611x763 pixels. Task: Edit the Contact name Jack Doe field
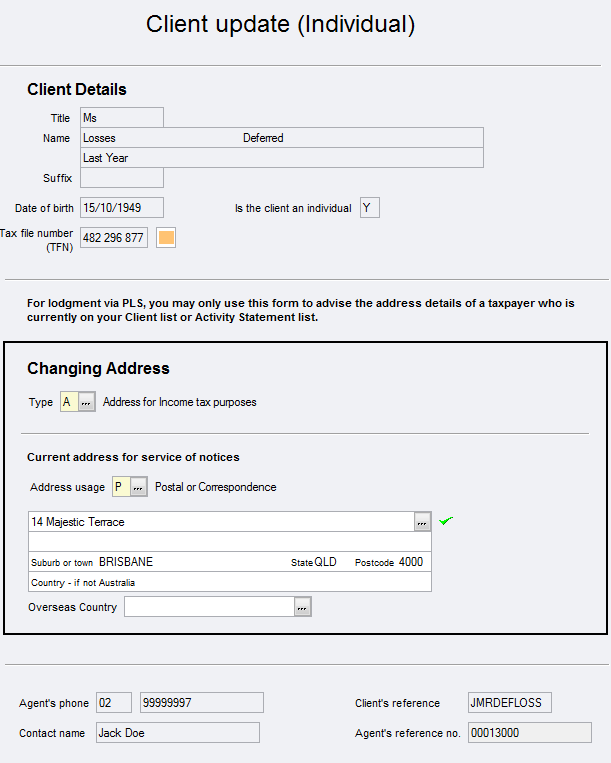177,733
